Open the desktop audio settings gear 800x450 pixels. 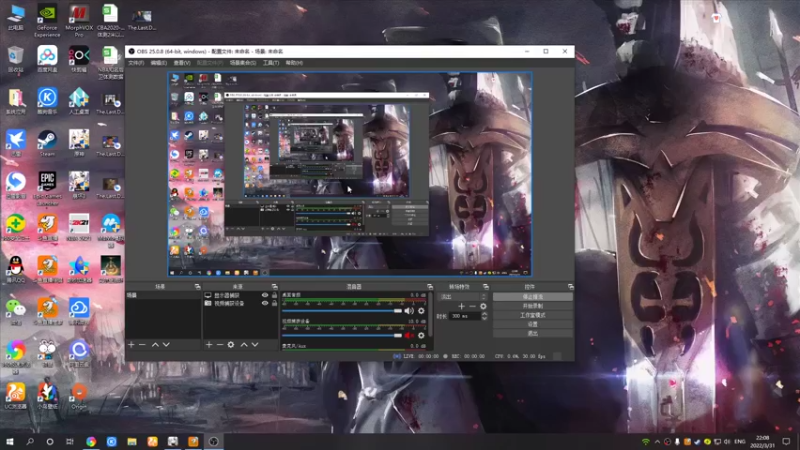click(421, 311)
